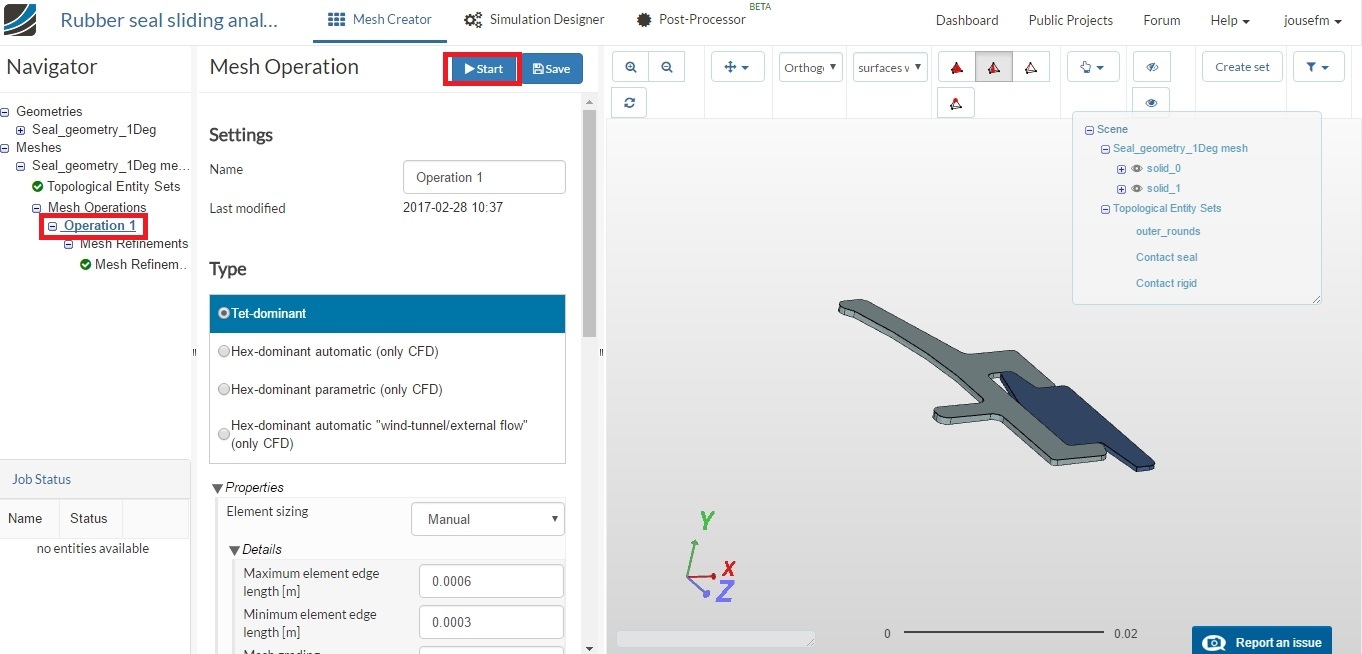Open the move/pan view dropdown
Viewport: 1362px width, 654px height.
(738, 67)
